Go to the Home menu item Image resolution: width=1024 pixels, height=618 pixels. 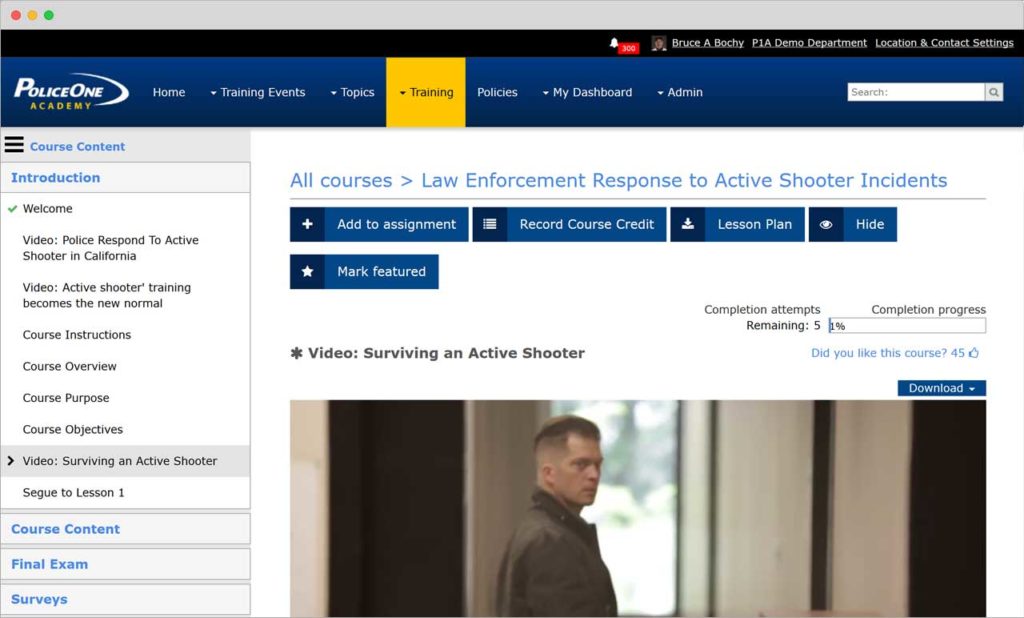point(168,92)
